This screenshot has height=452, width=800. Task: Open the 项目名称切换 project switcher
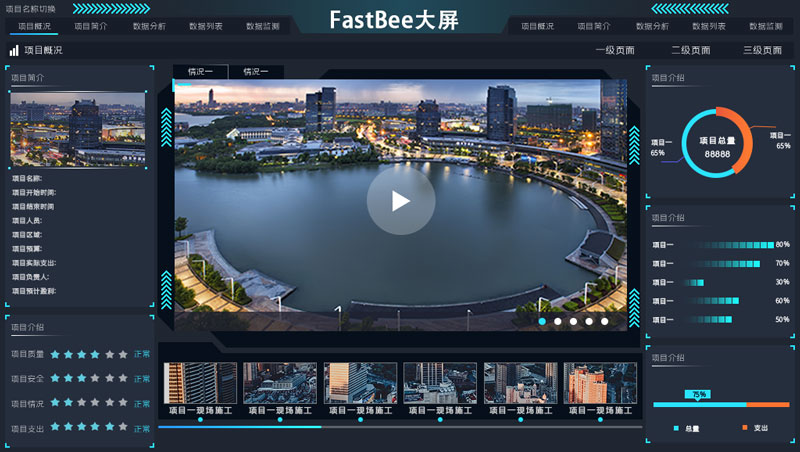click(x=30, y=9)
